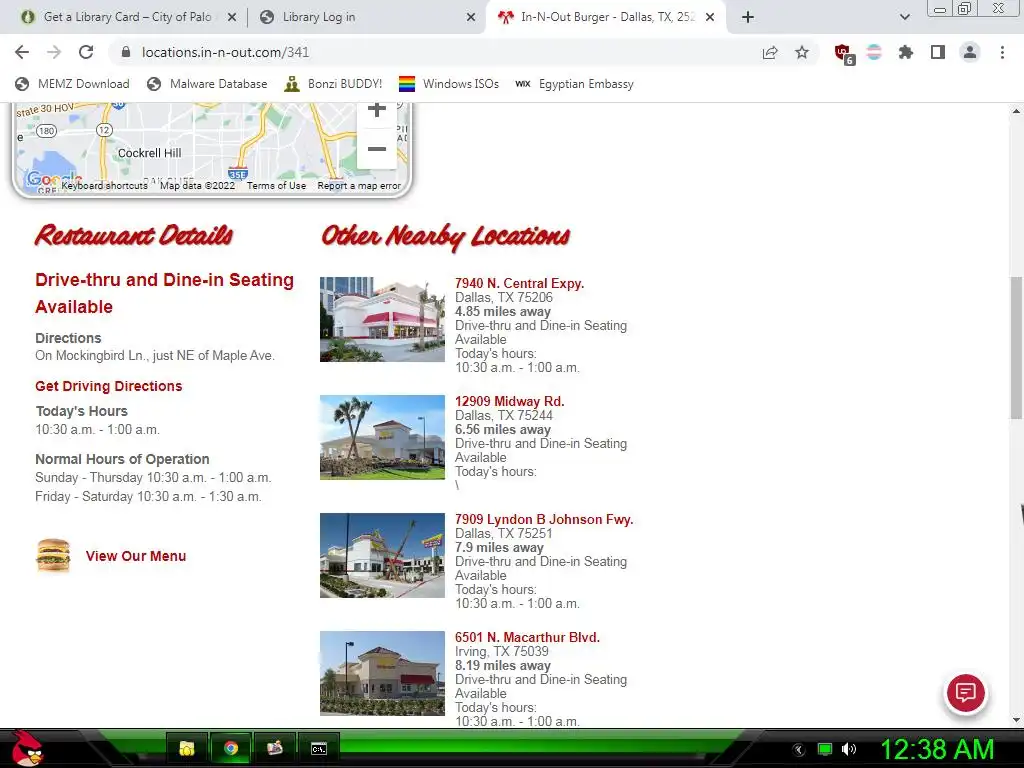Screen dimensions: 1024x768
Task: Click the 12:38 AM taskbar clock
Action: (937, 749)
